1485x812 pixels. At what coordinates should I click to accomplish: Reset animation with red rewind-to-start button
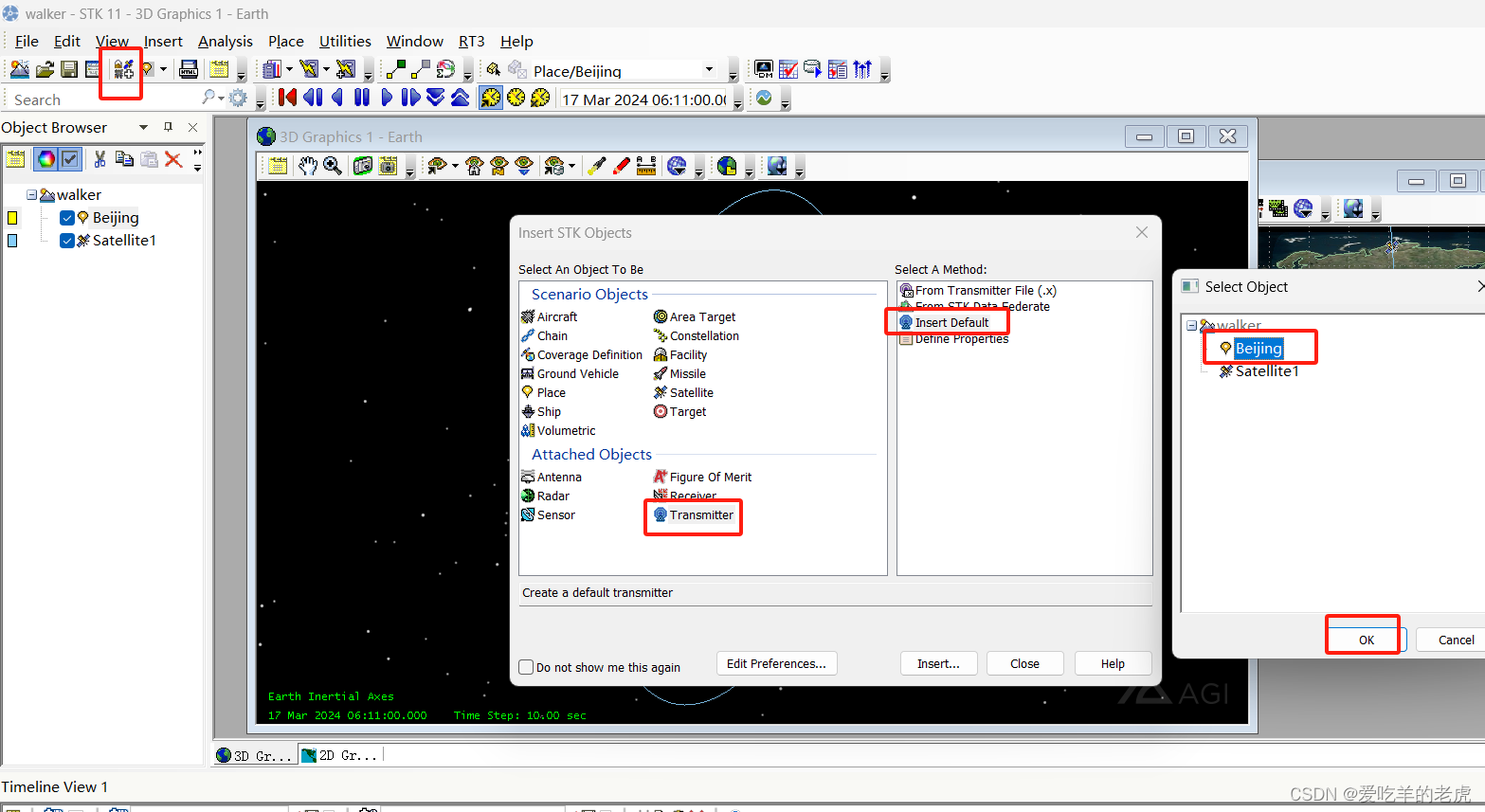pyautogui.click(x=287, y=98)
